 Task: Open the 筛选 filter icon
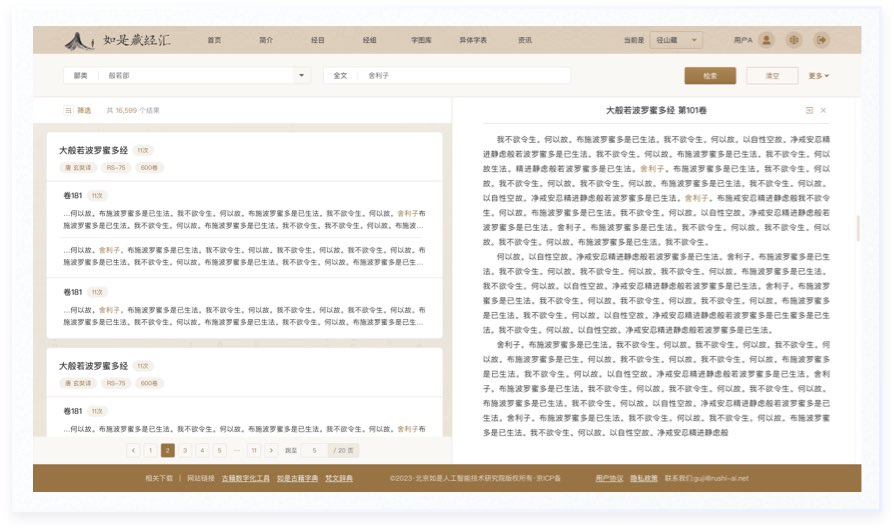(x=69, y=110)
